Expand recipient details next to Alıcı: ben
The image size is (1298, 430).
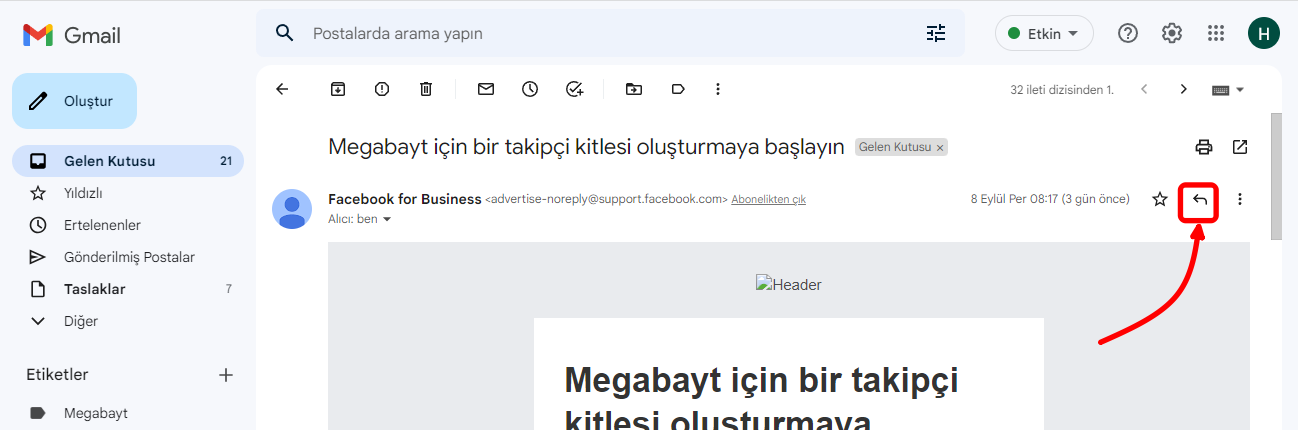point(387,219)
